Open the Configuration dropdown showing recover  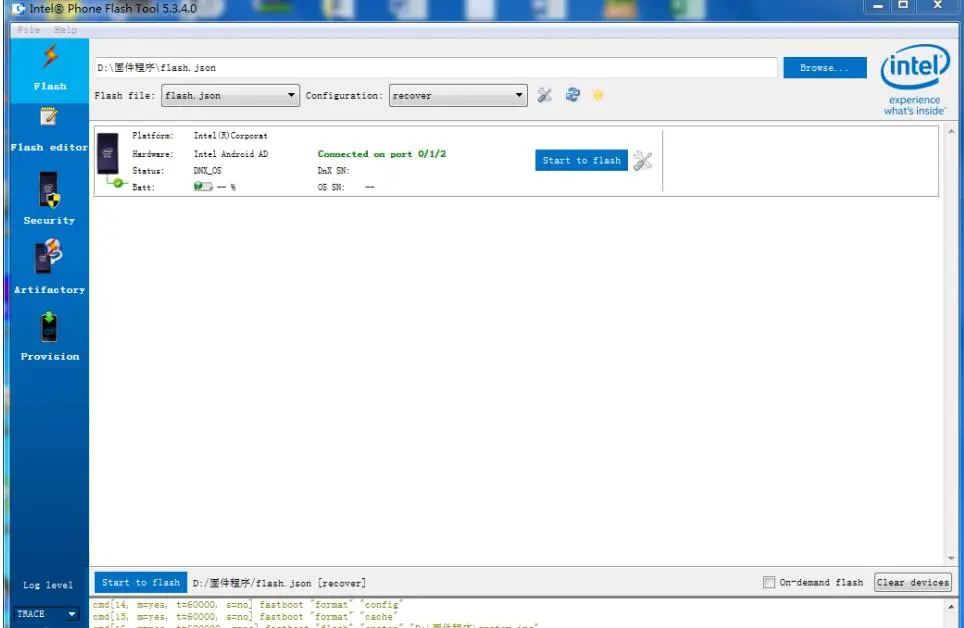point(458,95)
